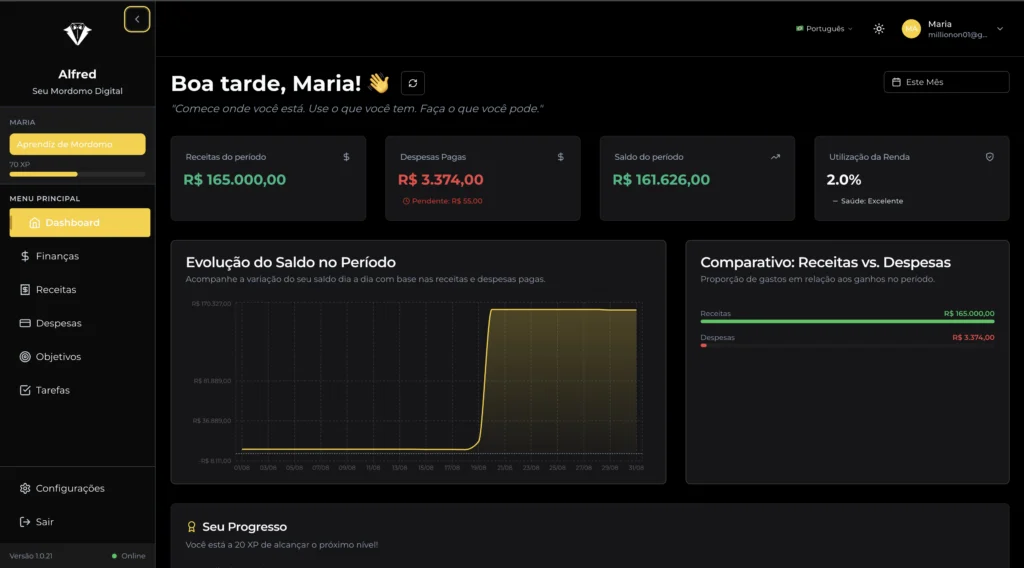The image size is (1024, 568).
Task: Click the Brazil flag language icon
Action: pyautogui.click(x=799, y=29)
